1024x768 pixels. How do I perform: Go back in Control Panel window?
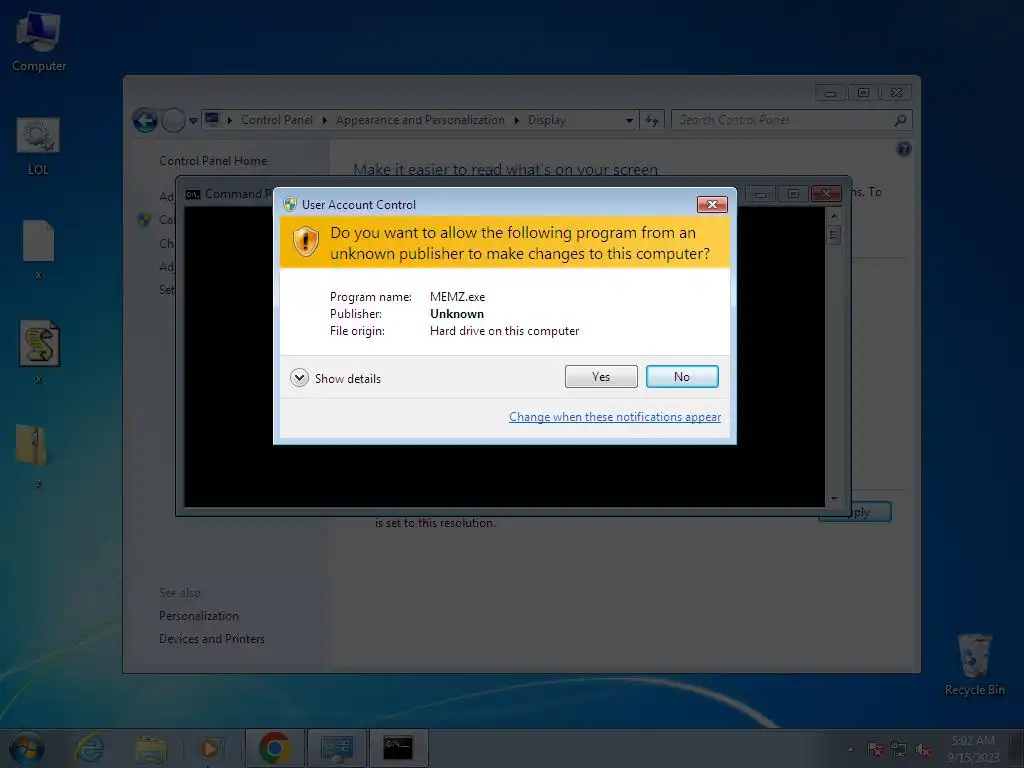click(x=145, y=120)
